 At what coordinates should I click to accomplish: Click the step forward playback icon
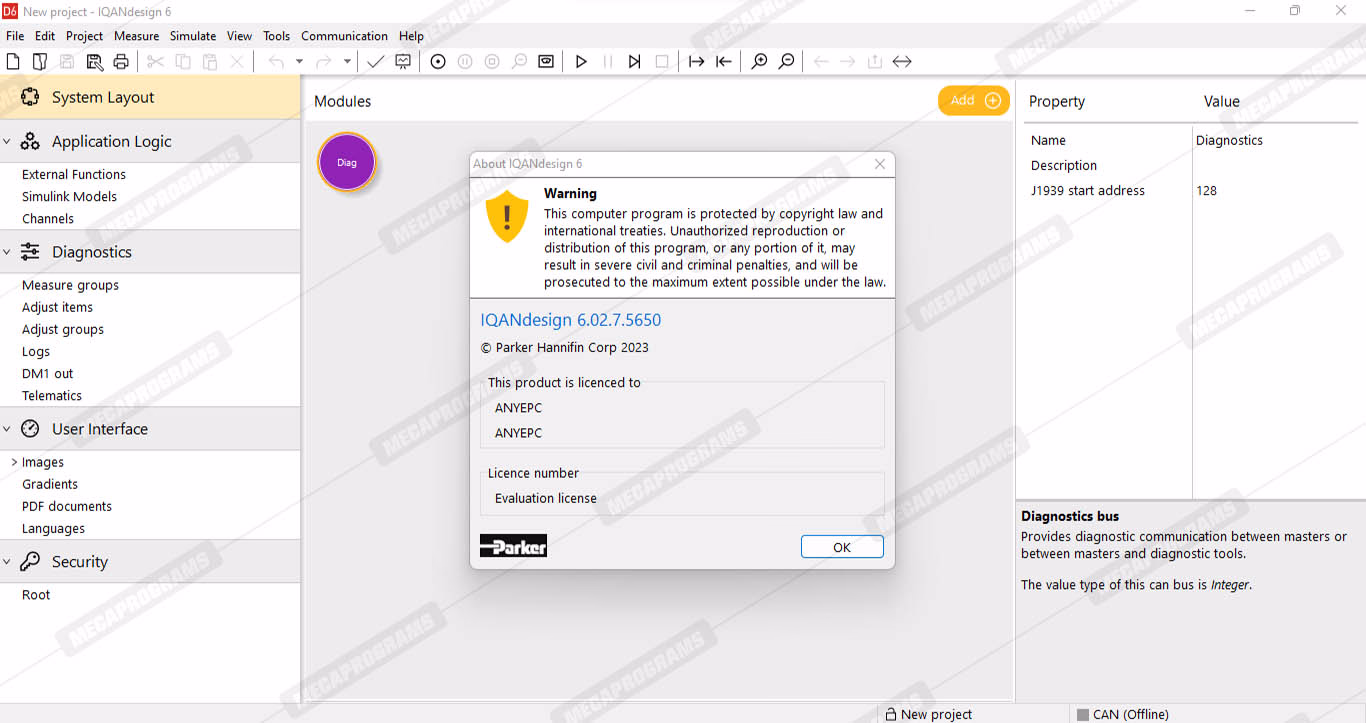point(634,62)
